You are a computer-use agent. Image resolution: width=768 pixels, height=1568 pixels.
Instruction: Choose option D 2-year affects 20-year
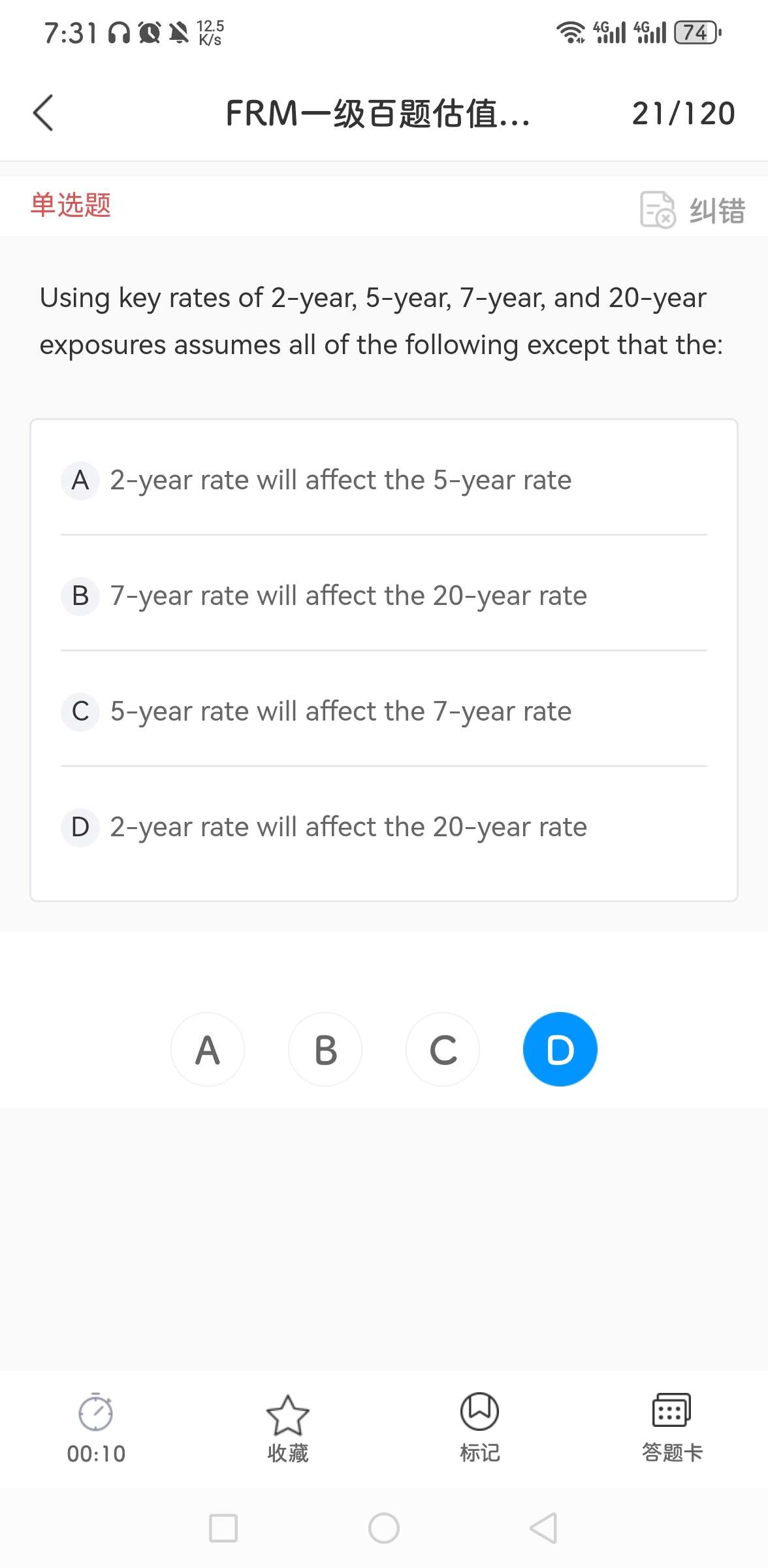tap(347, 827)
